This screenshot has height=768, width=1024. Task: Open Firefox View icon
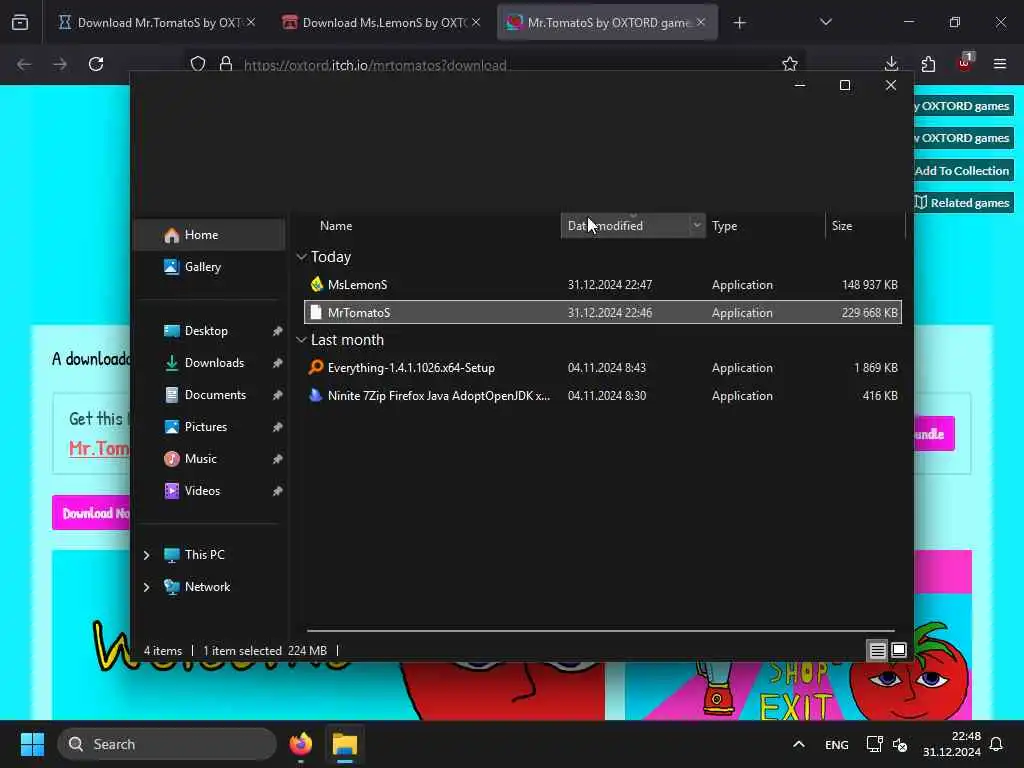[20, 23]
